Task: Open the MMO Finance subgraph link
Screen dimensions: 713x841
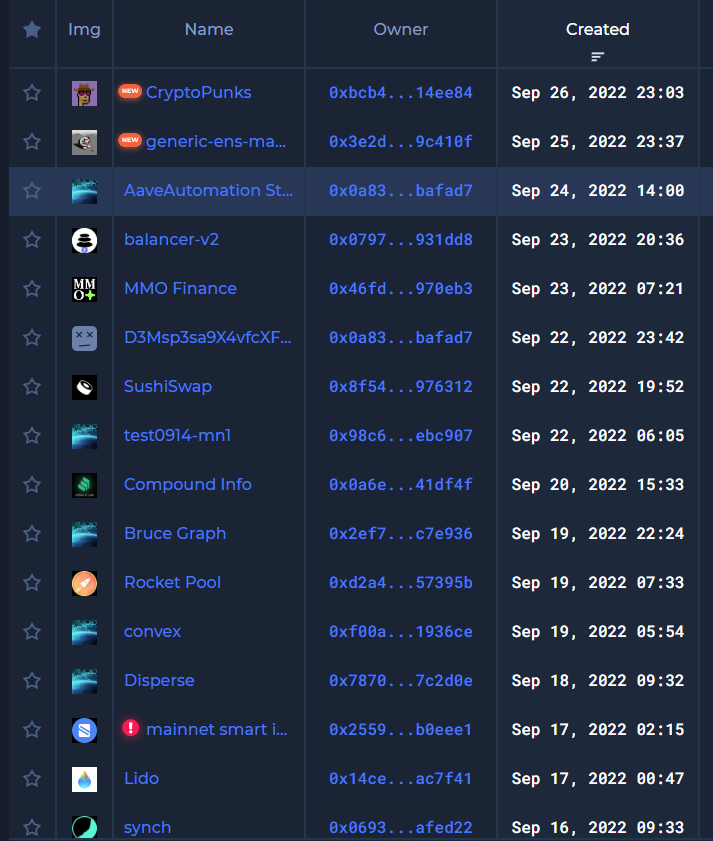Action: [x=180, y=289]
